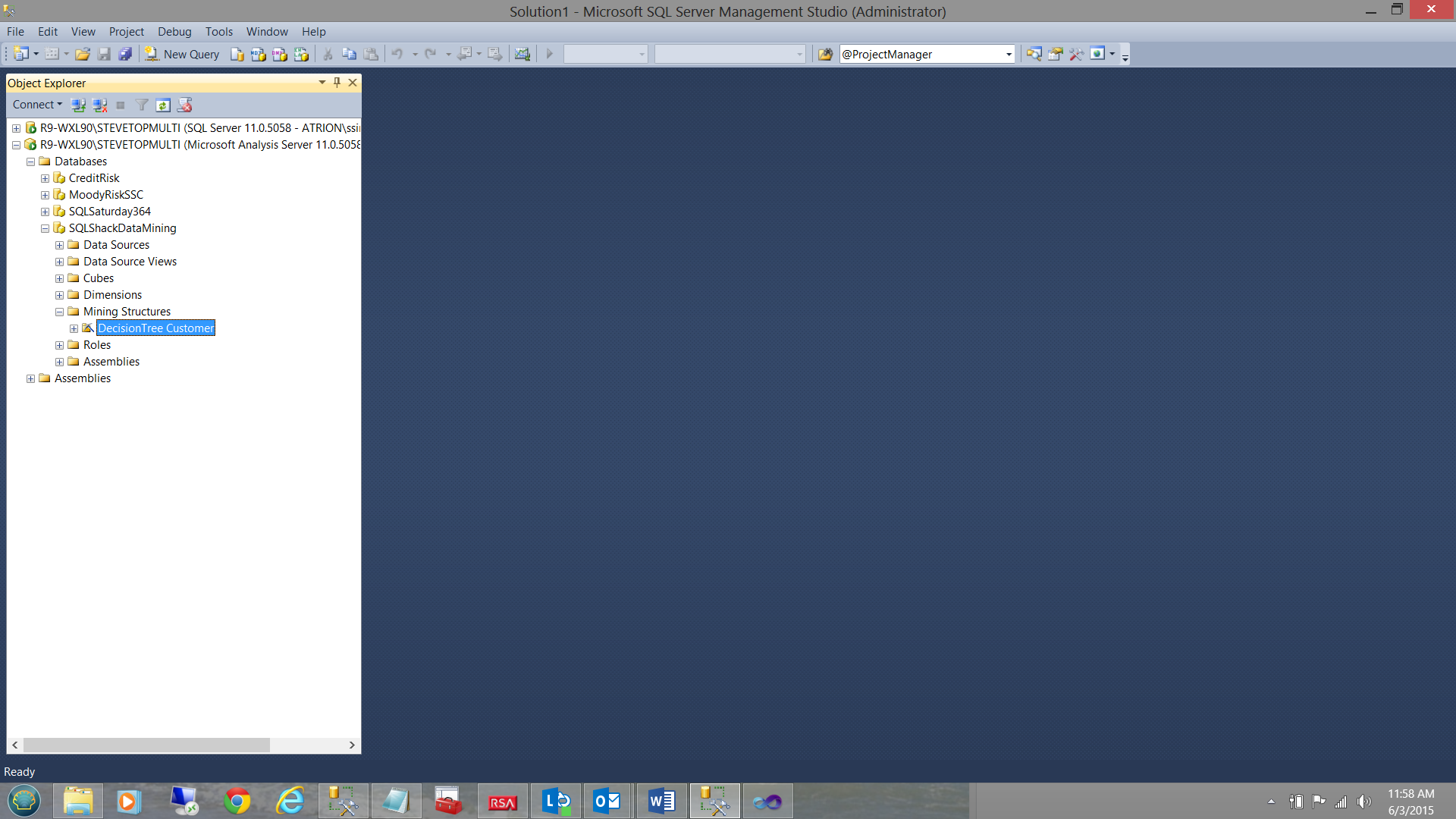Click the Open File folder icon
Viewport: 1456px width, 819px height.
tap(83, 54)
